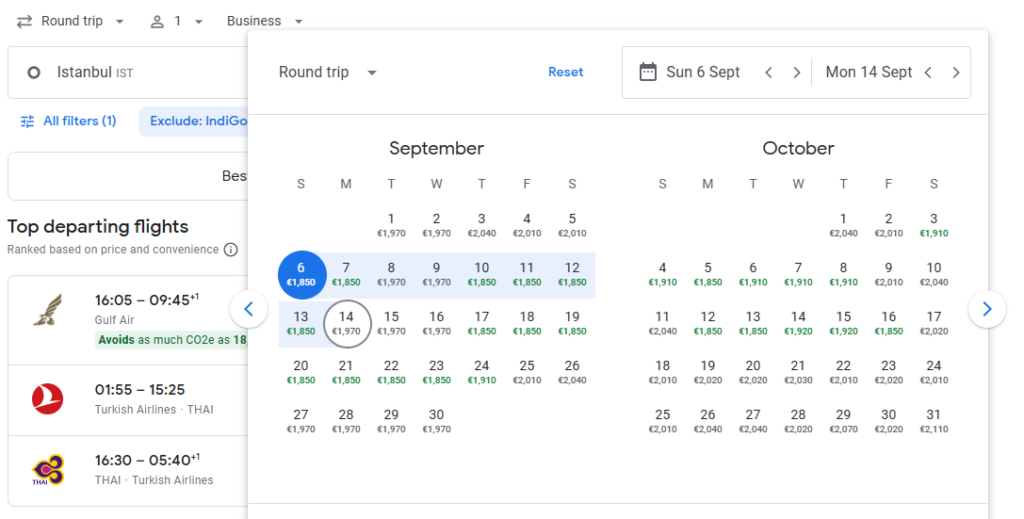This screenshot has height=519, width=1024.
Task: Click the ranking info icon
Action: tap(231, 249)
